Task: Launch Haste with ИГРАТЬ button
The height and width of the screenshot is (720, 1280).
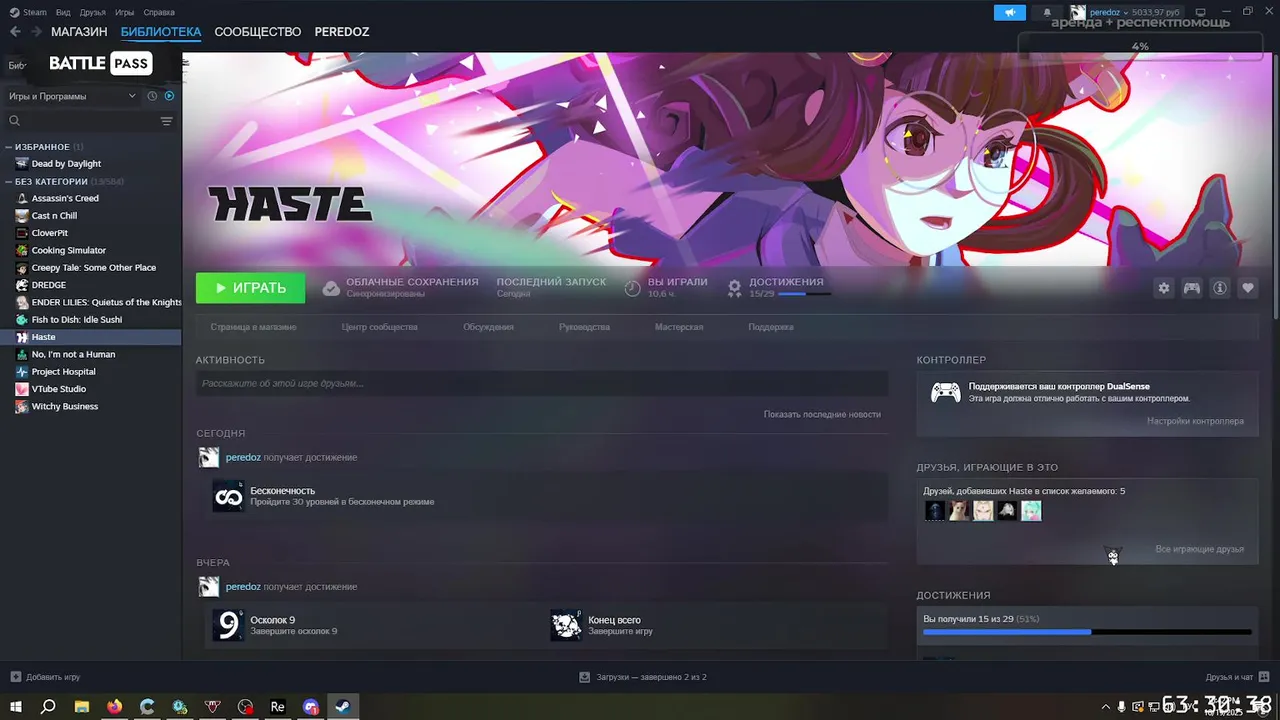Action: tap(250, 288)
